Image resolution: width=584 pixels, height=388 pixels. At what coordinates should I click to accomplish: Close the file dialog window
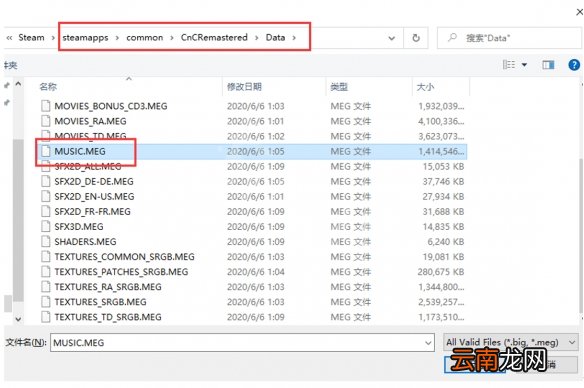tap(580, 12)
